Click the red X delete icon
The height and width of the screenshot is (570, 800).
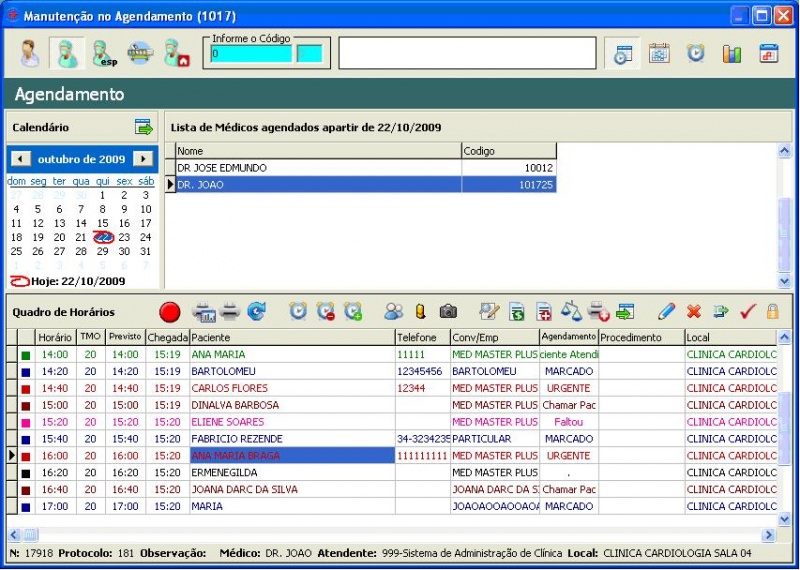pos(694,312)
